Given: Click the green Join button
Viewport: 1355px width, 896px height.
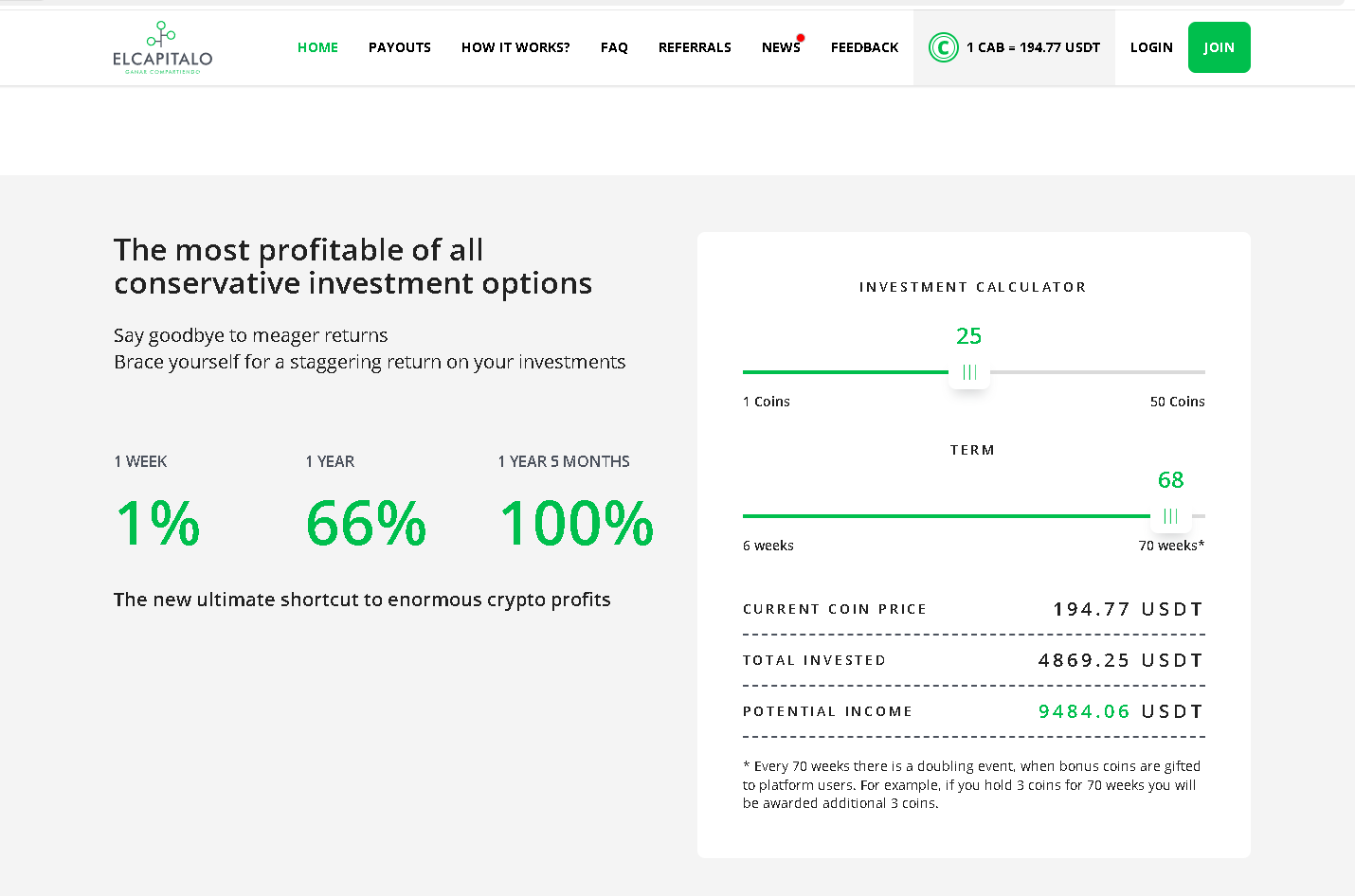Looking at the screenshot, I should pyautogui.click(x=1219, y=47).
